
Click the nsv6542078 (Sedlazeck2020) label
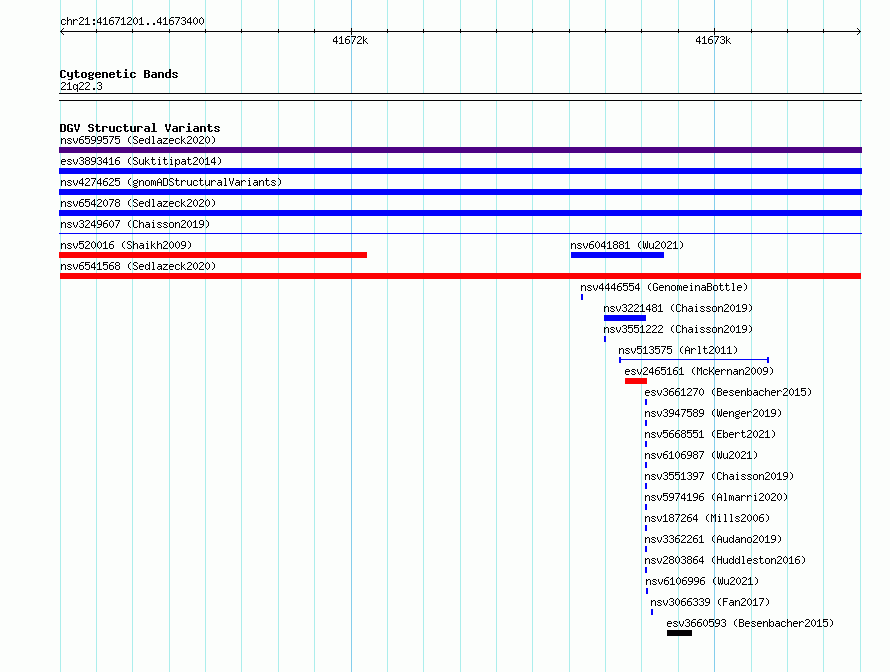[x=138, y=203]
